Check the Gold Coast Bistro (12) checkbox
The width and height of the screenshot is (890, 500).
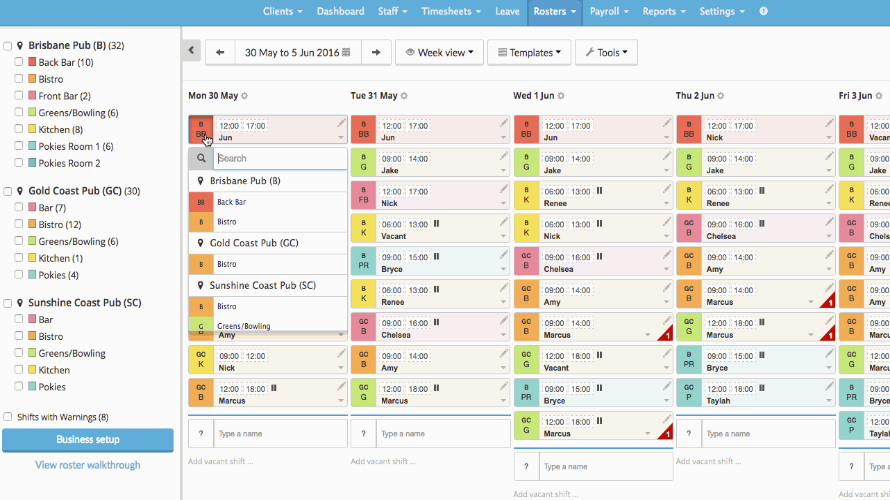pos(19,225)
